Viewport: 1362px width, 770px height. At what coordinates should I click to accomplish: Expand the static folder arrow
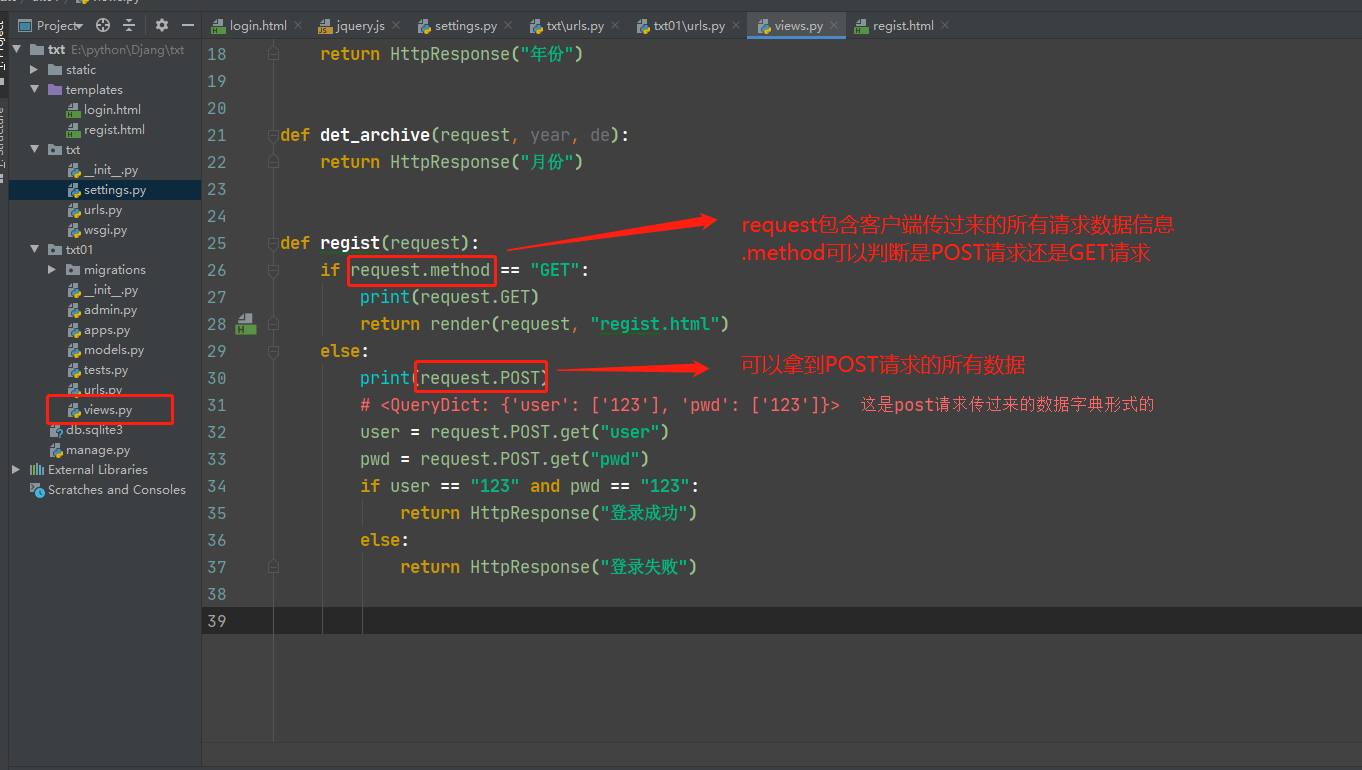coord(34,69)
